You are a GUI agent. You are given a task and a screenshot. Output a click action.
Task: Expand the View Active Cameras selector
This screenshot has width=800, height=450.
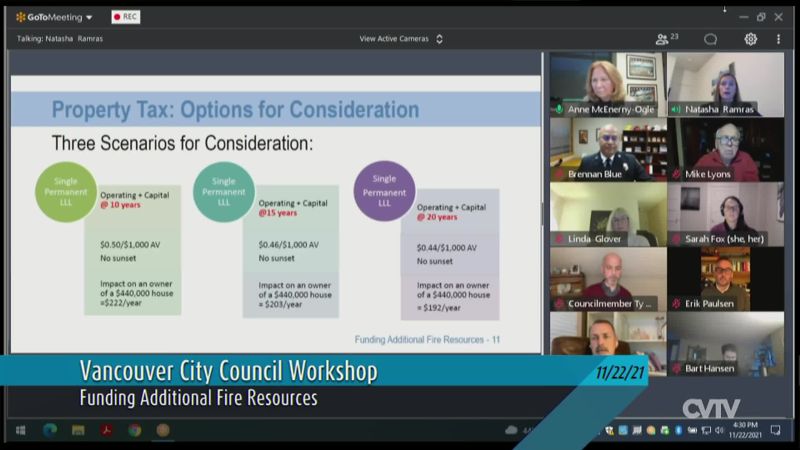[401, 39]
